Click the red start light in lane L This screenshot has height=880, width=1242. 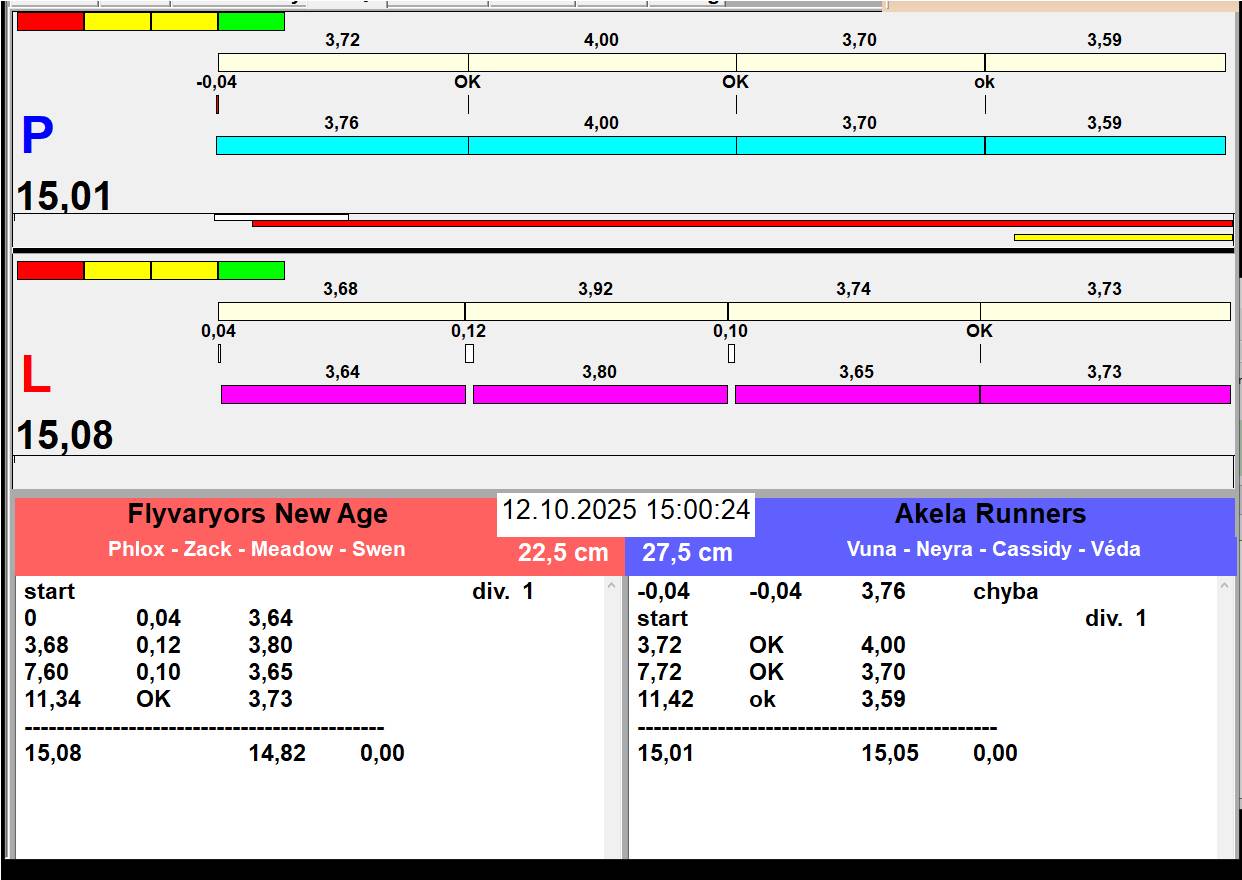[50, 271]
